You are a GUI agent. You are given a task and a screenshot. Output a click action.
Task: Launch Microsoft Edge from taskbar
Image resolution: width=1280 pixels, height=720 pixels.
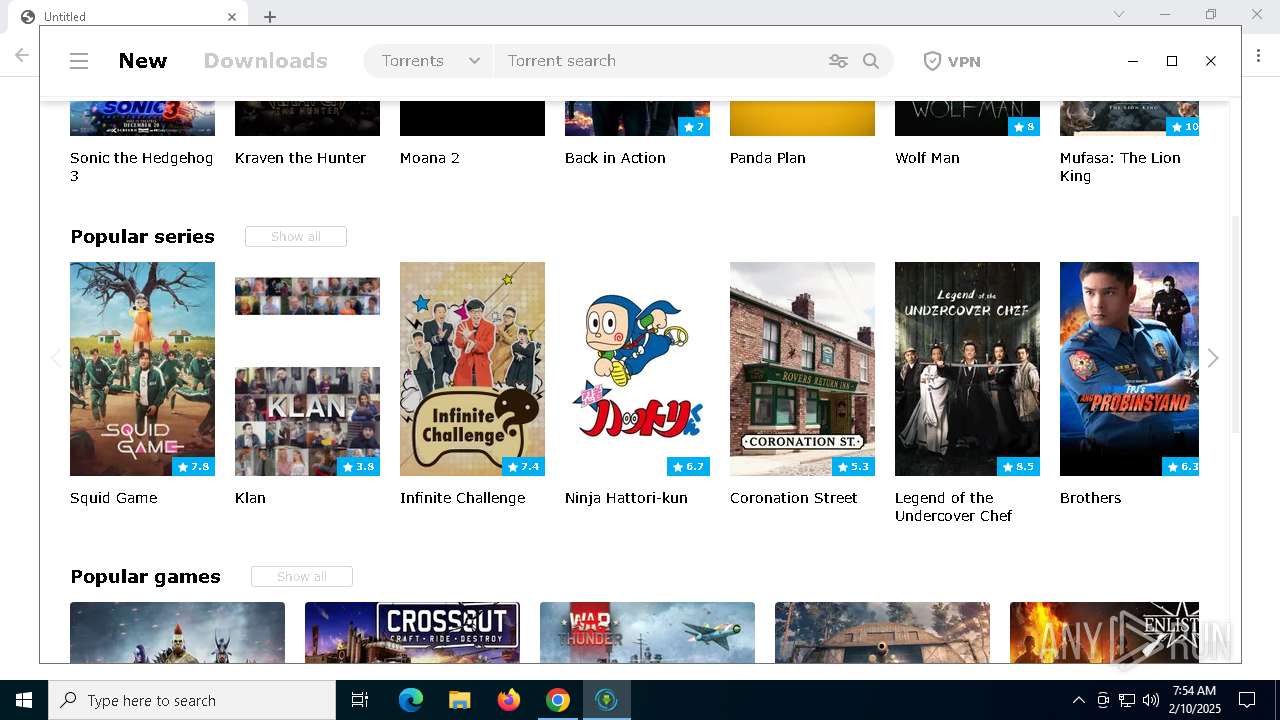click(x=411, y=700)
